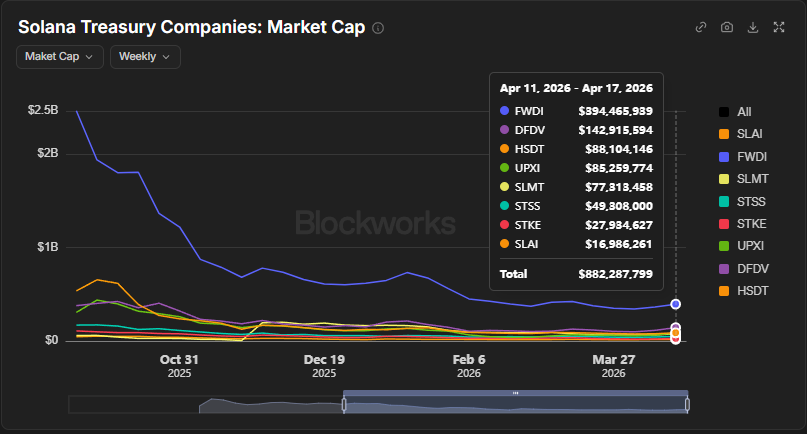
Task: Click the right handle of range slider
Action: pyautogui.click(x=688, y=404)
